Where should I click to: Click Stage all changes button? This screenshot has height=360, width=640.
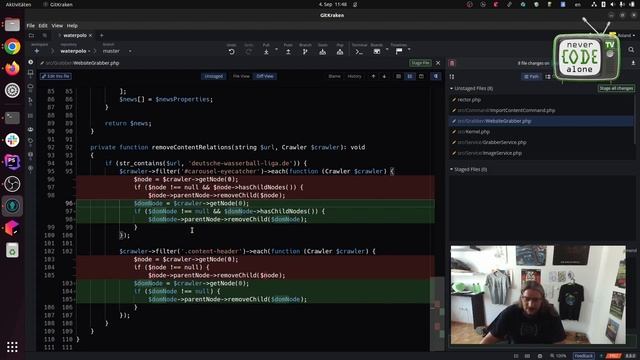pos(616,88)
